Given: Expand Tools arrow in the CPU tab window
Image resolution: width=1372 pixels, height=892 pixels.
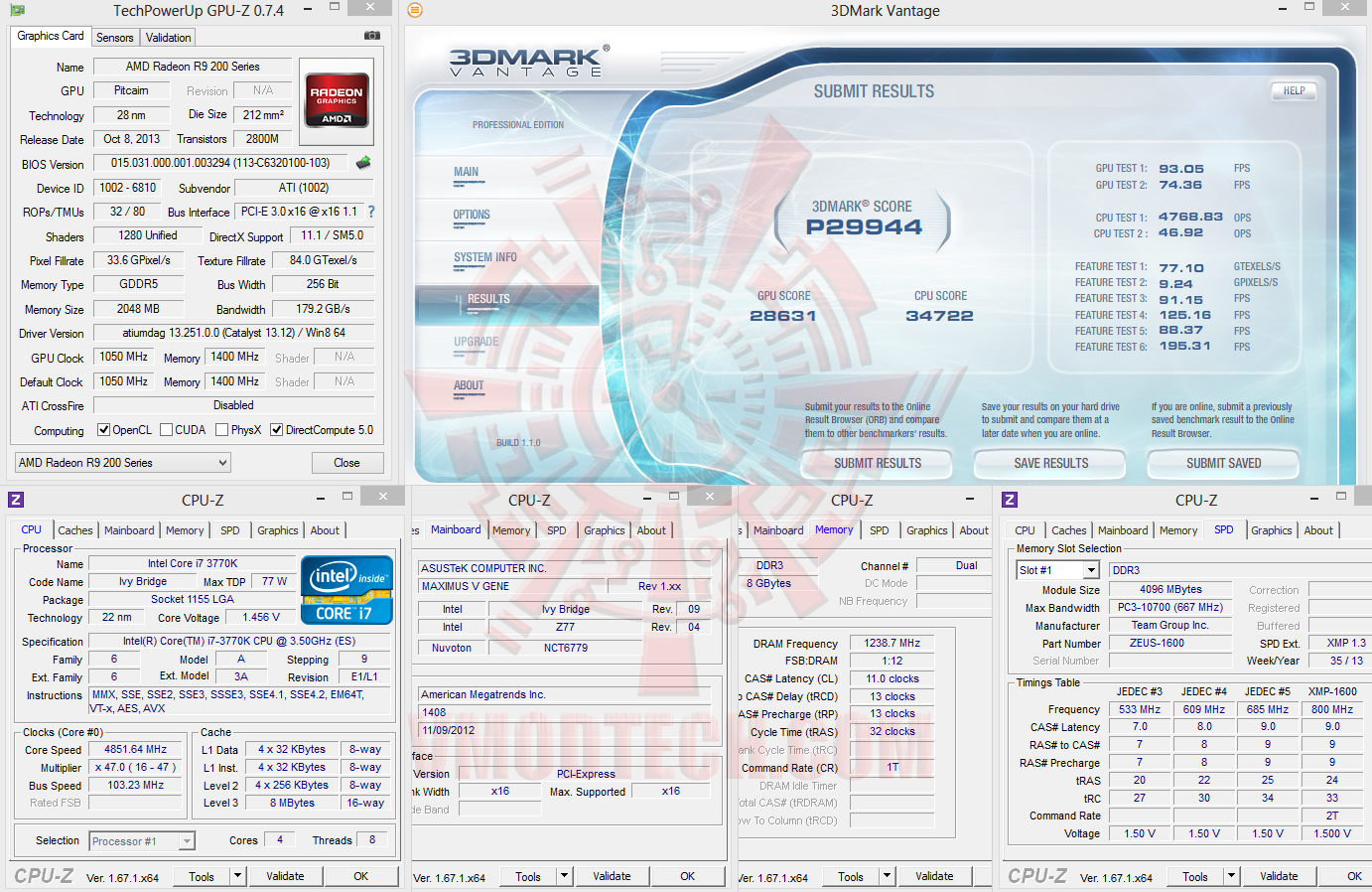Looking at the screenshot, I should [x=237, y=876].
